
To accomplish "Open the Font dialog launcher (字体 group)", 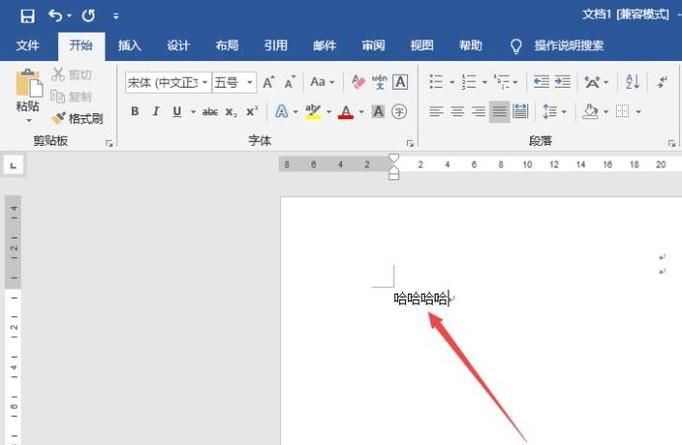I will [410, 143].
